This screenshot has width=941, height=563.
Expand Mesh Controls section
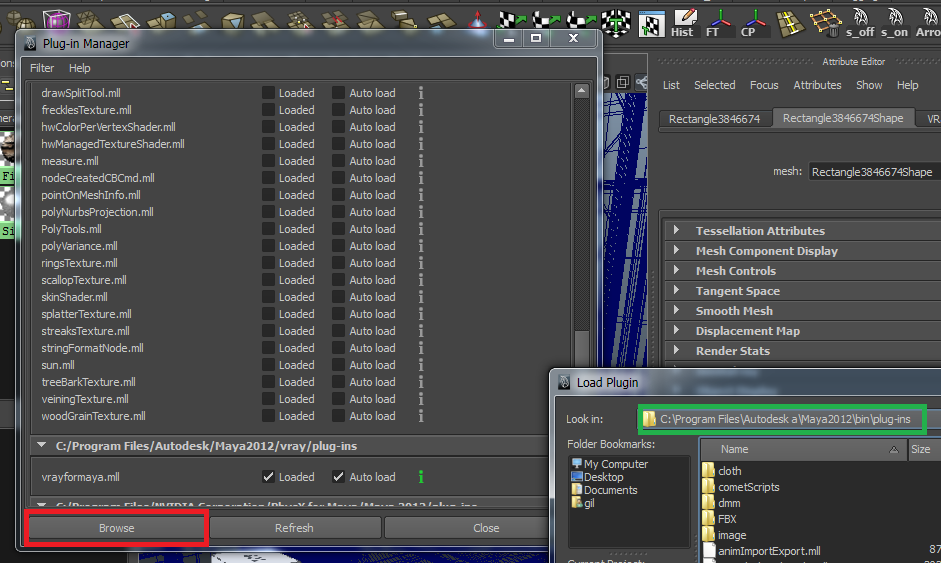[x=677, y=270]
